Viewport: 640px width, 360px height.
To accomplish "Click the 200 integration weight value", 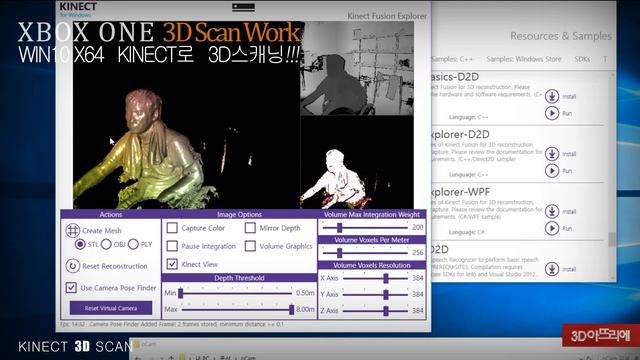I will coord(418,227).
